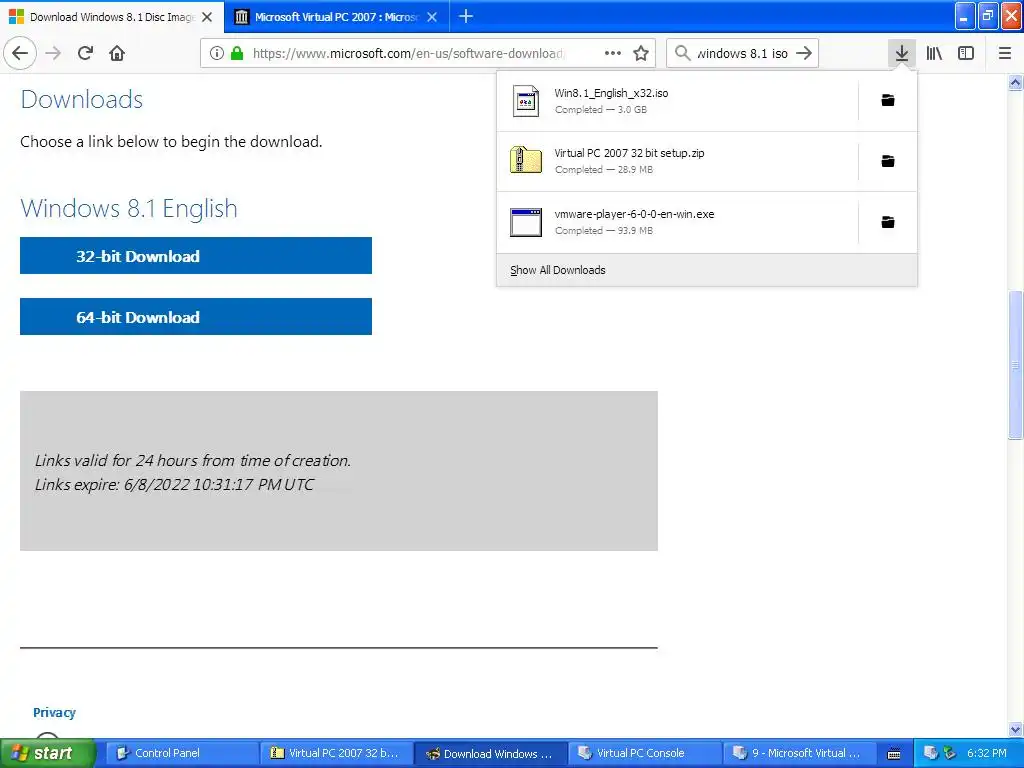Open downloaded Win8.1_English_x32.iso entry
1024x768 pixels.
click(677, 101)
